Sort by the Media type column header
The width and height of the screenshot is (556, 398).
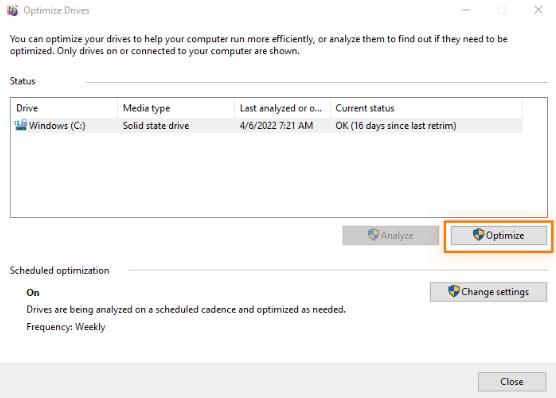pyautogui.click(x=176, y=108)
